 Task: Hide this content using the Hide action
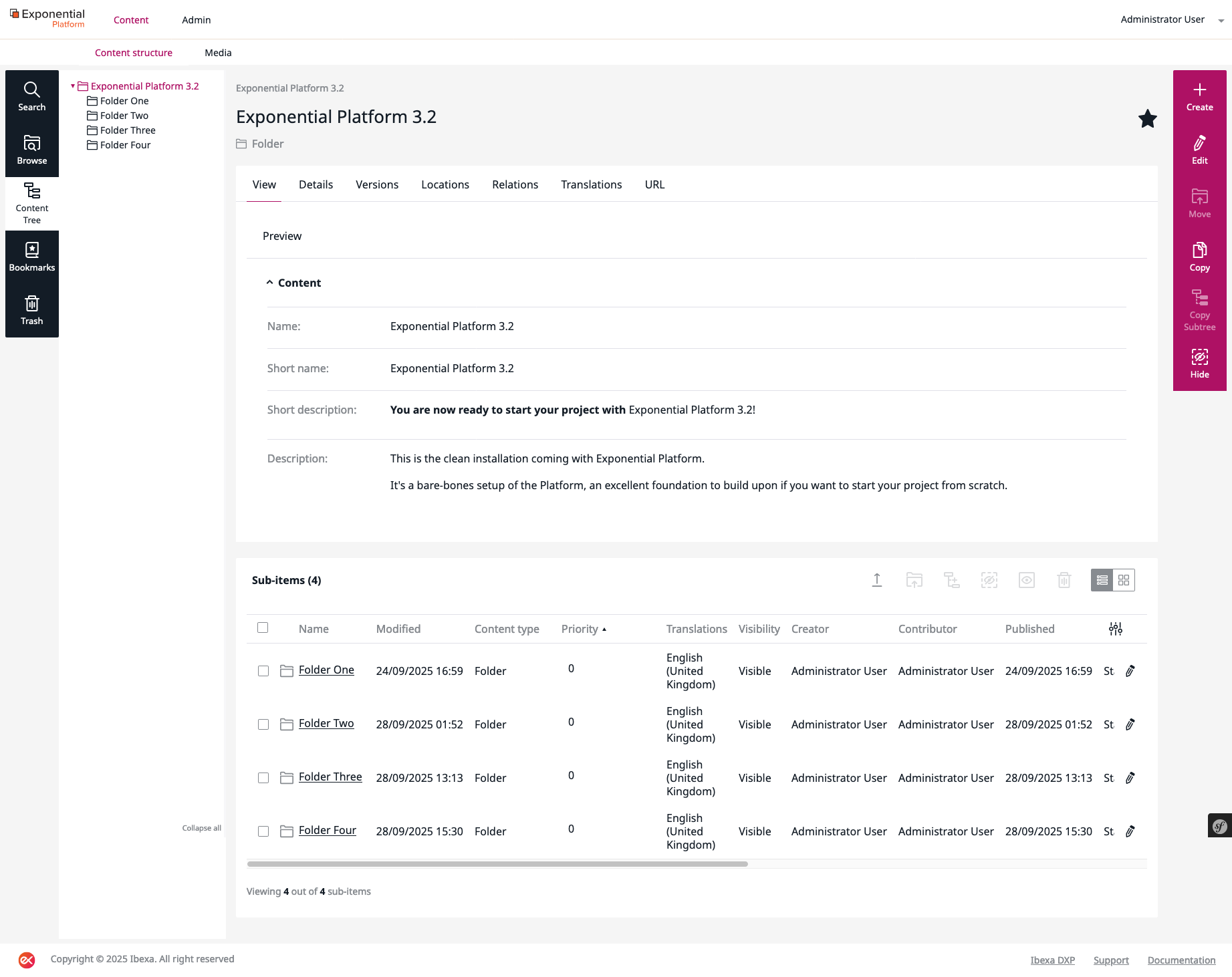[1199, 363]
